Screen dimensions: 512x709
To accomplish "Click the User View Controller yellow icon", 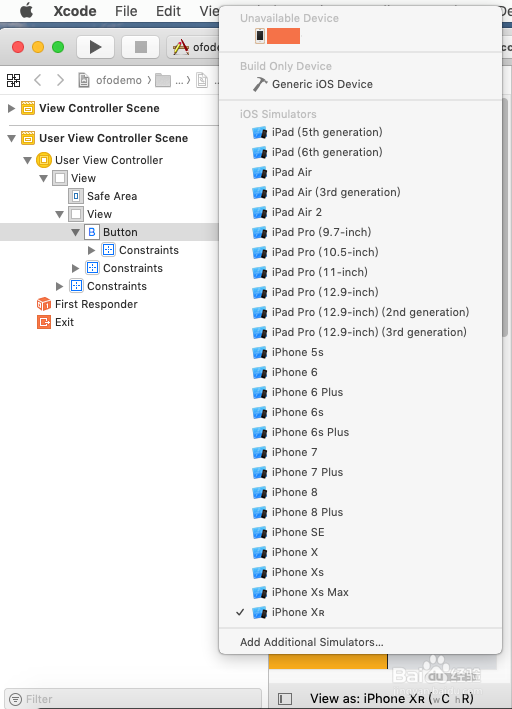I will [44, 160].
